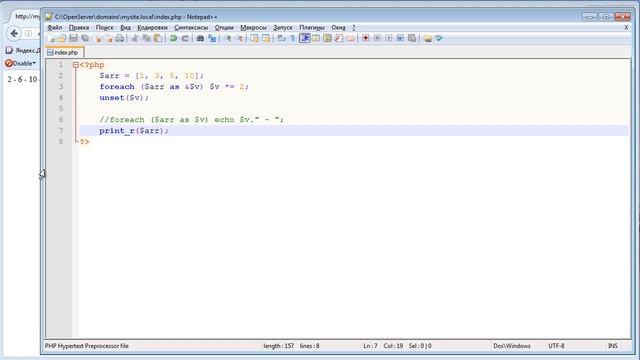This screenshot has height=360, width=640.
Task: Toggle word wrap toolbar icon
Action: tap(282, 38)
